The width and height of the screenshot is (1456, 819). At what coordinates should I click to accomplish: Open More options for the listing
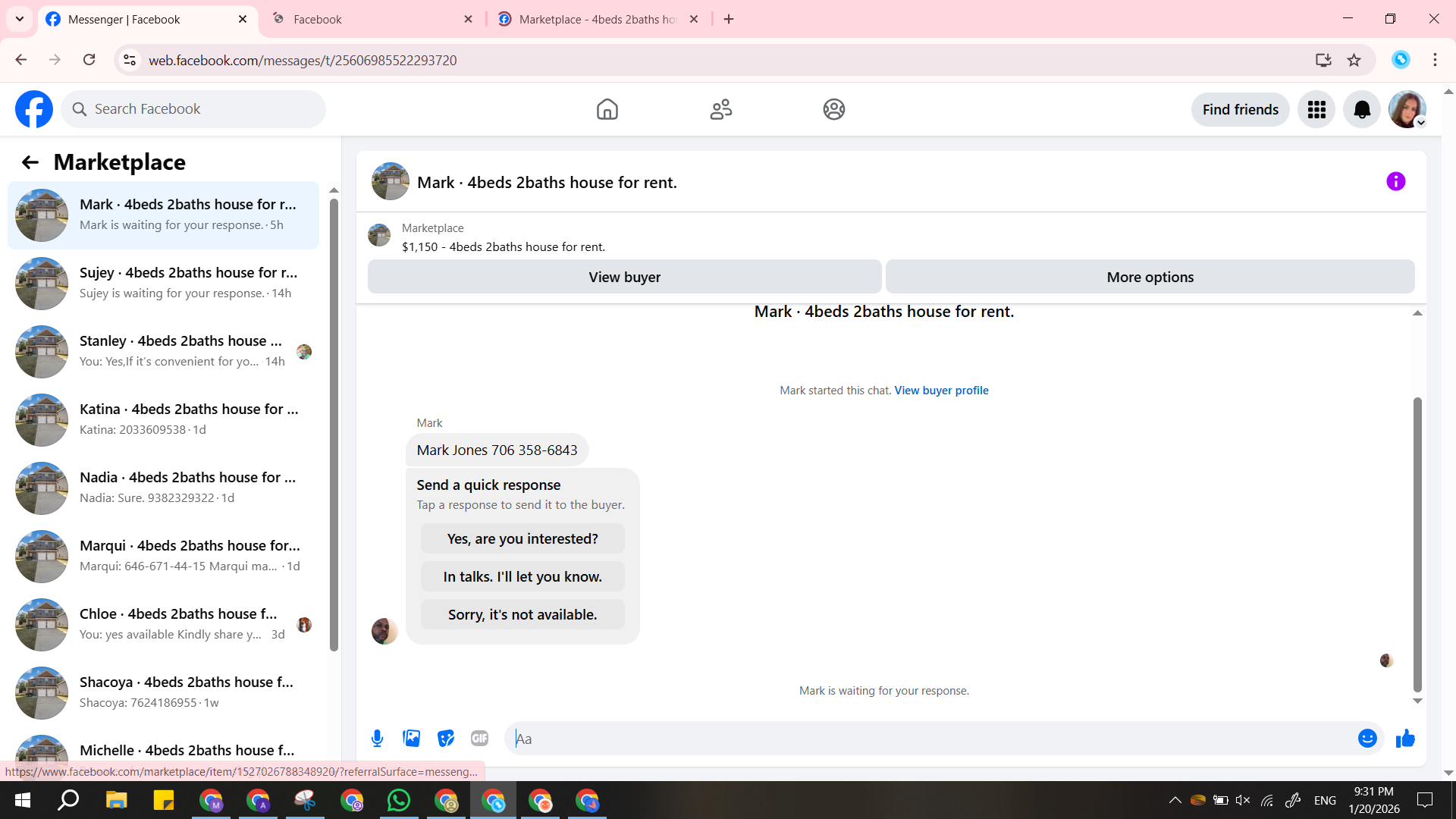coord(1150,277)
